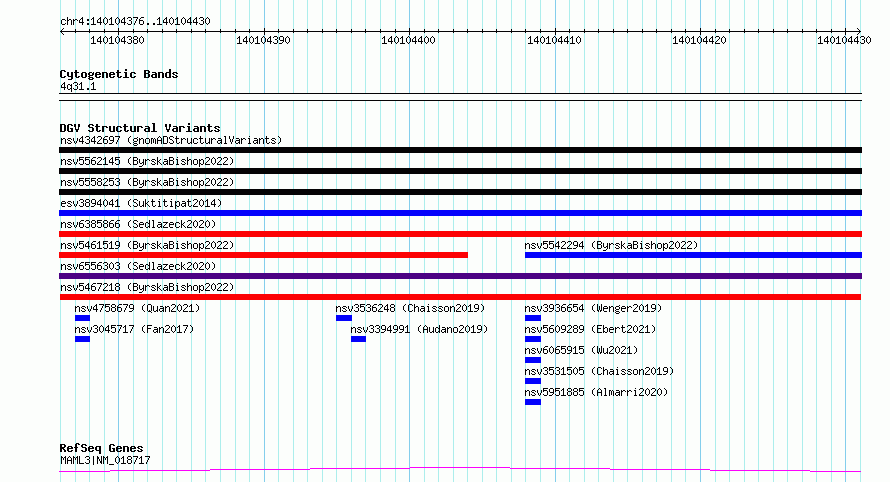Click small blue bar under nsv3531505

click(533, 381)
